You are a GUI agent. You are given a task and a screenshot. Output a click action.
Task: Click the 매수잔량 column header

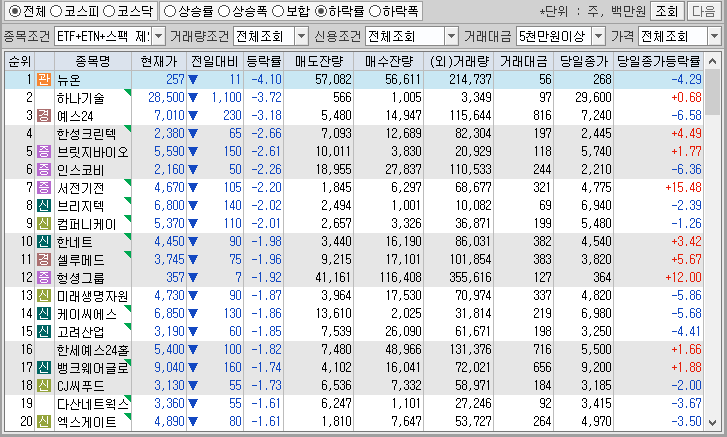pos(389,61)
